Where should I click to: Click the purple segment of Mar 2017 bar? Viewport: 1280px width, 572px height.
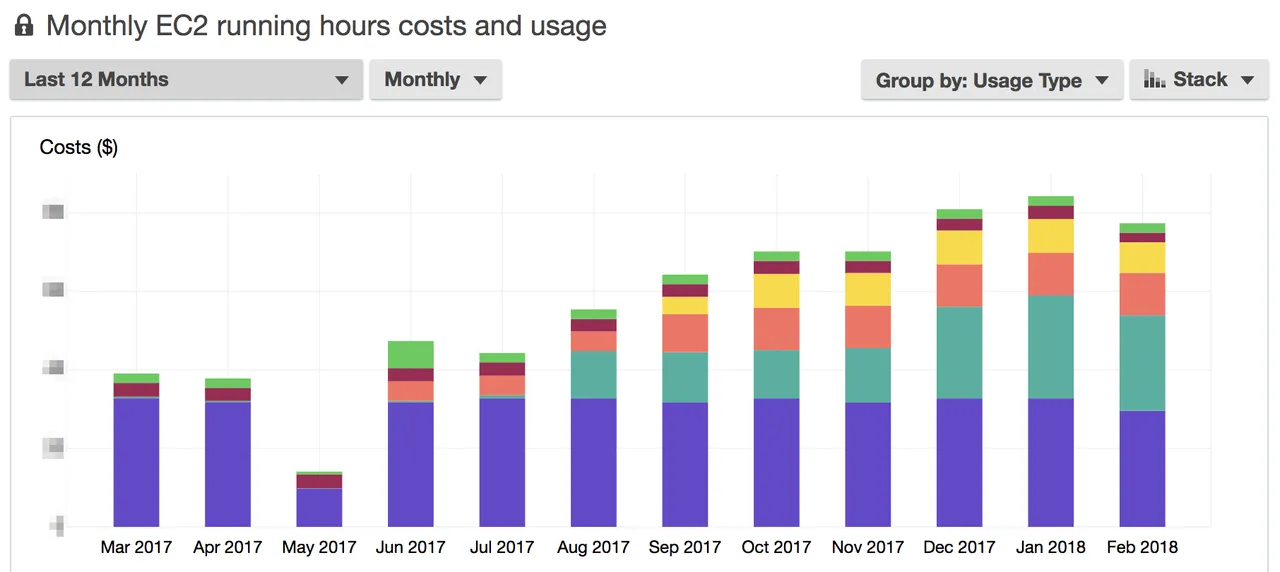coord(136,462)
